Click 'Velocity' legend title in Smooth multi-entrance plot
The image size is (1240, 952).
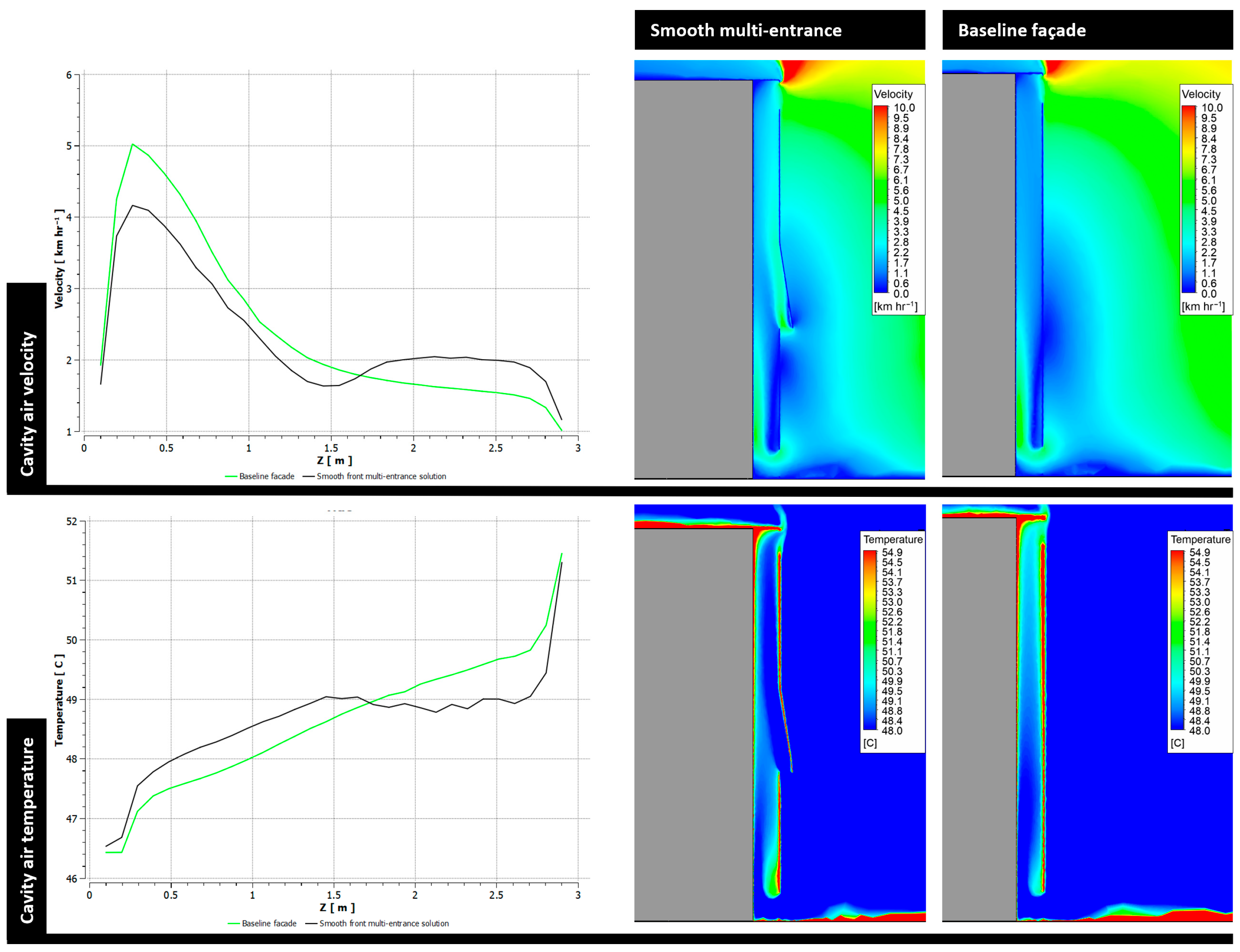coord(893,94)
